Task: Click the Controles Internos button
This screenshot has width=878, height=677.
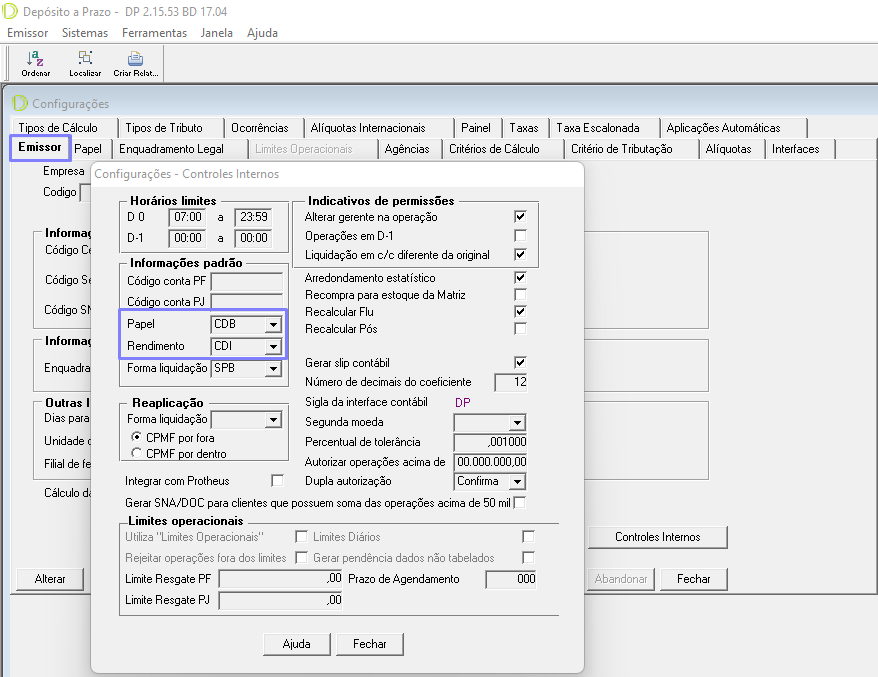Action: tap(657, 537)
